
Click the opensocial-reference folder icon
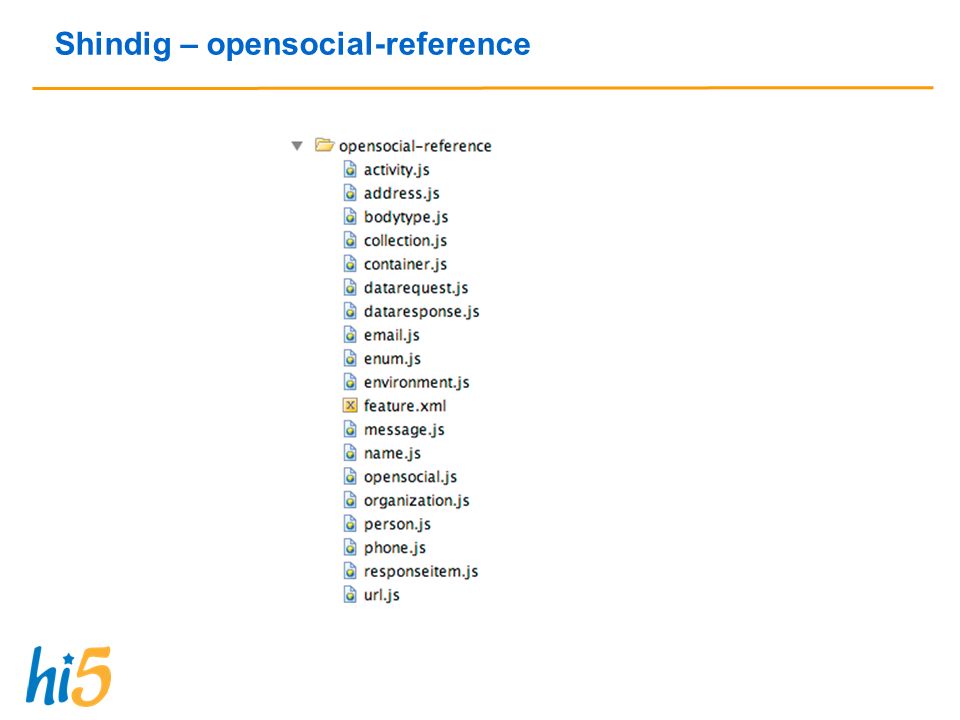(x=324, y=145)
